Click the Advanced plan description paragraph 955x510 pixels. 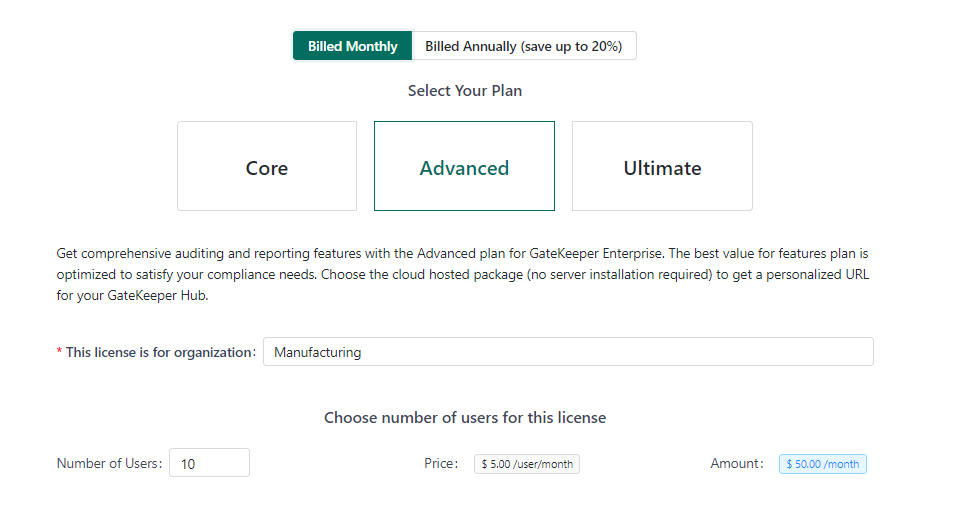tap(463, 275)
